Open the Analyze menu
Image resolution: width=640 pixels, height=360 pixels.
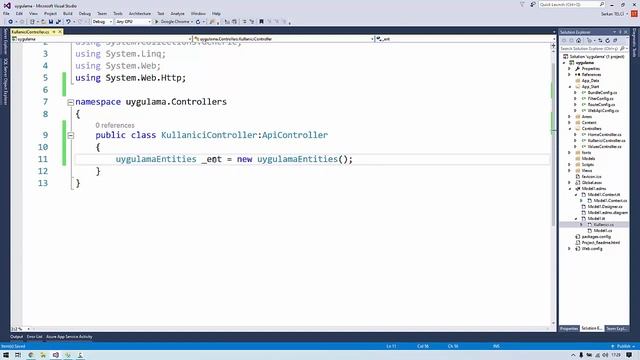pos(177,13)
